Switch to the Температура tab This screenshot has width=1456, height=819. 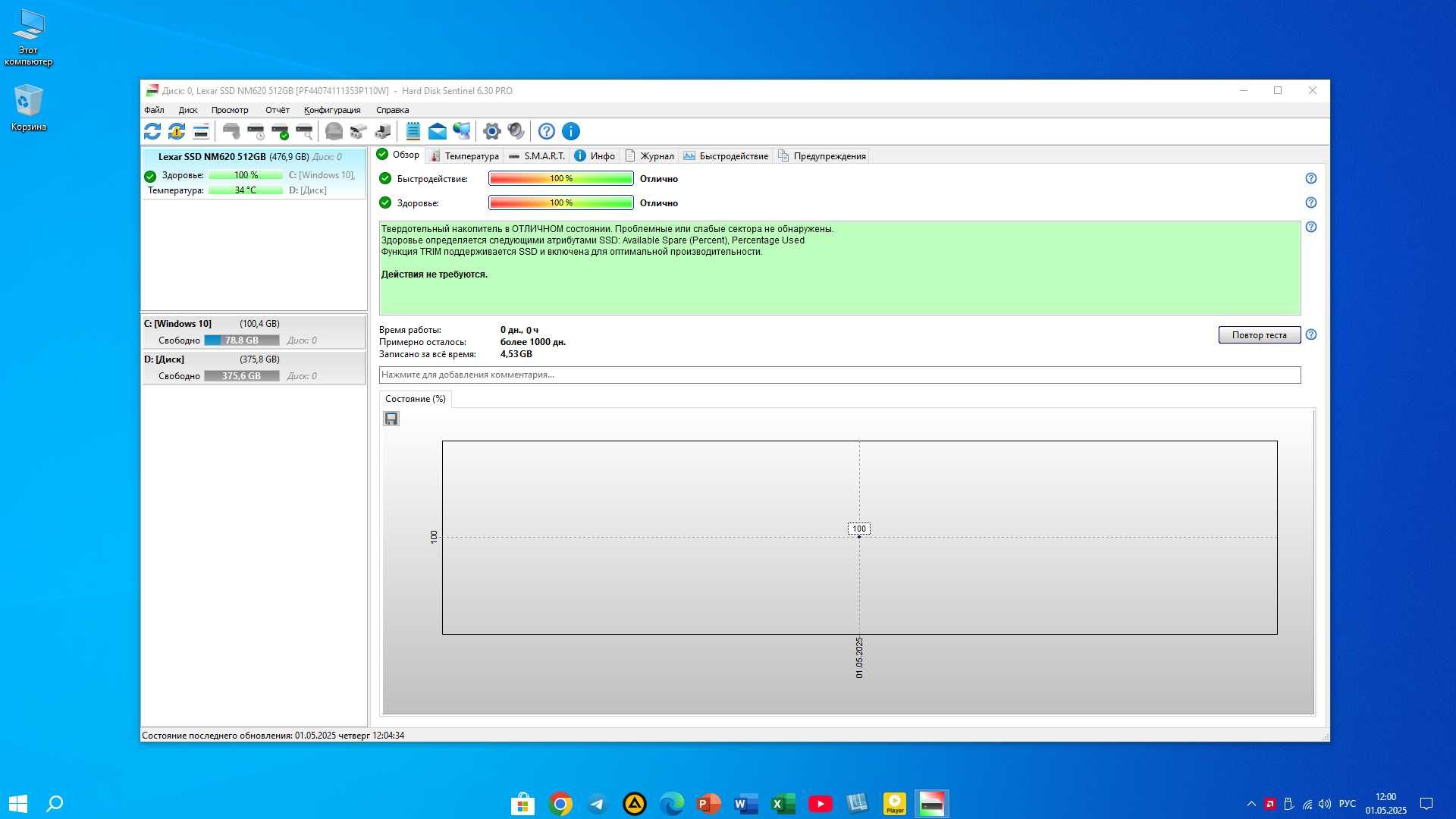click(464, 156)
